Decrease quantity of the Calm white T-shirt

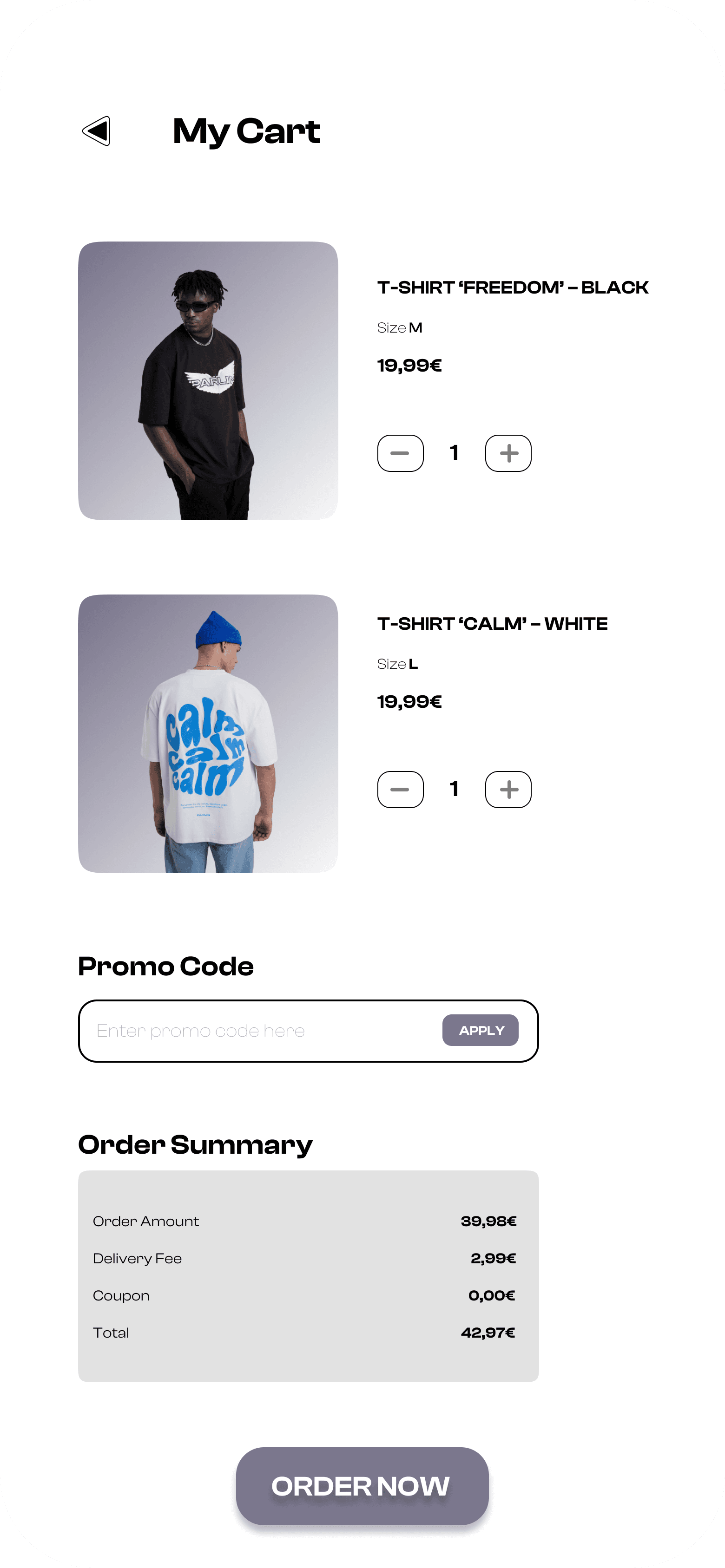coord(400,790)
